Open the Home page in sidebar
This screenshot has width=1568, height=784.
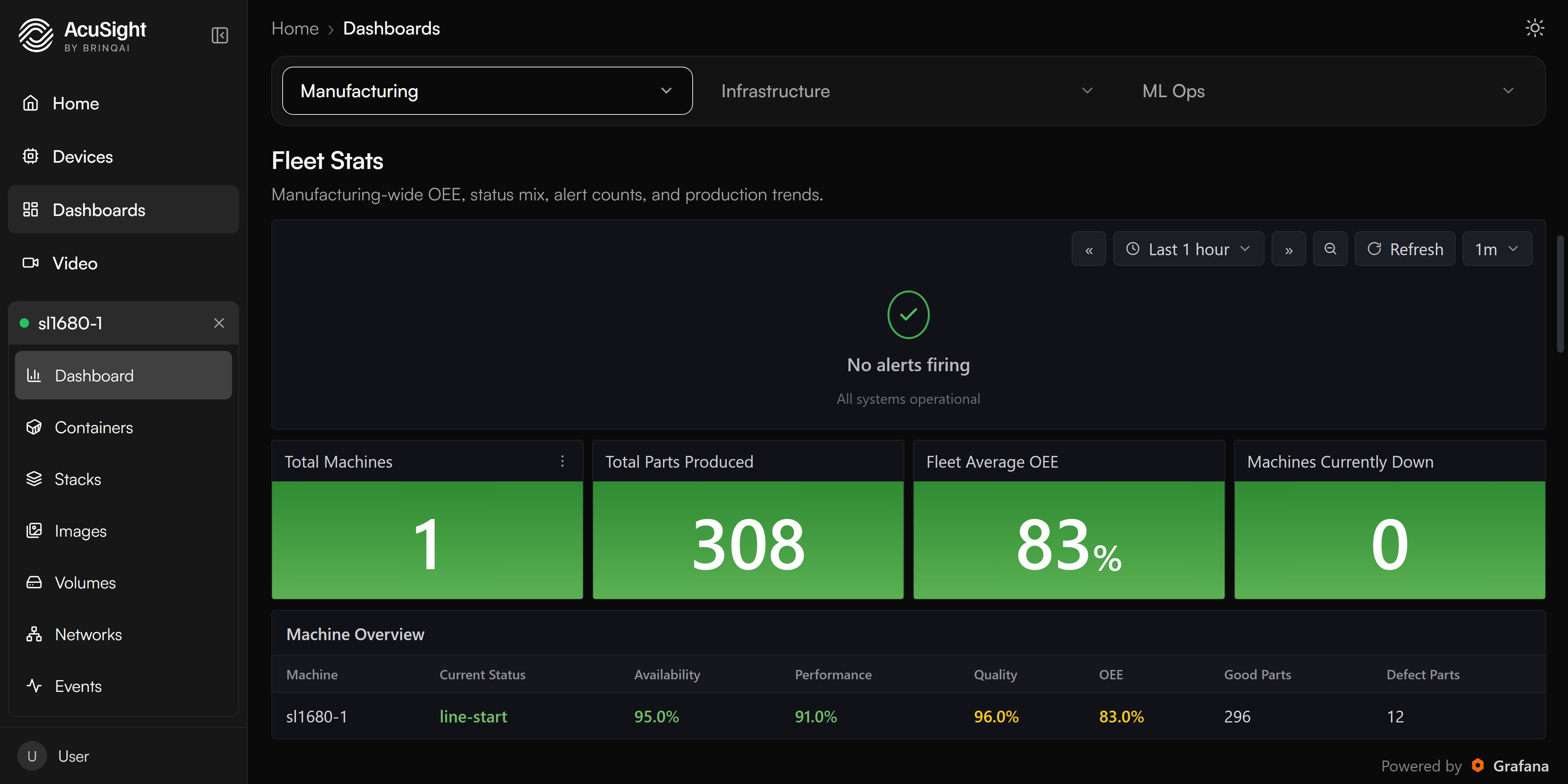click(x=123, y=103)
